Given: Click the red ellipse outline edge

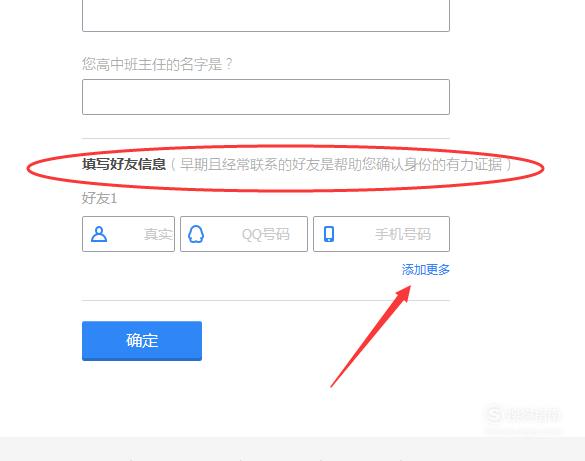Looking at the screenshot, I should coord(28,169).
